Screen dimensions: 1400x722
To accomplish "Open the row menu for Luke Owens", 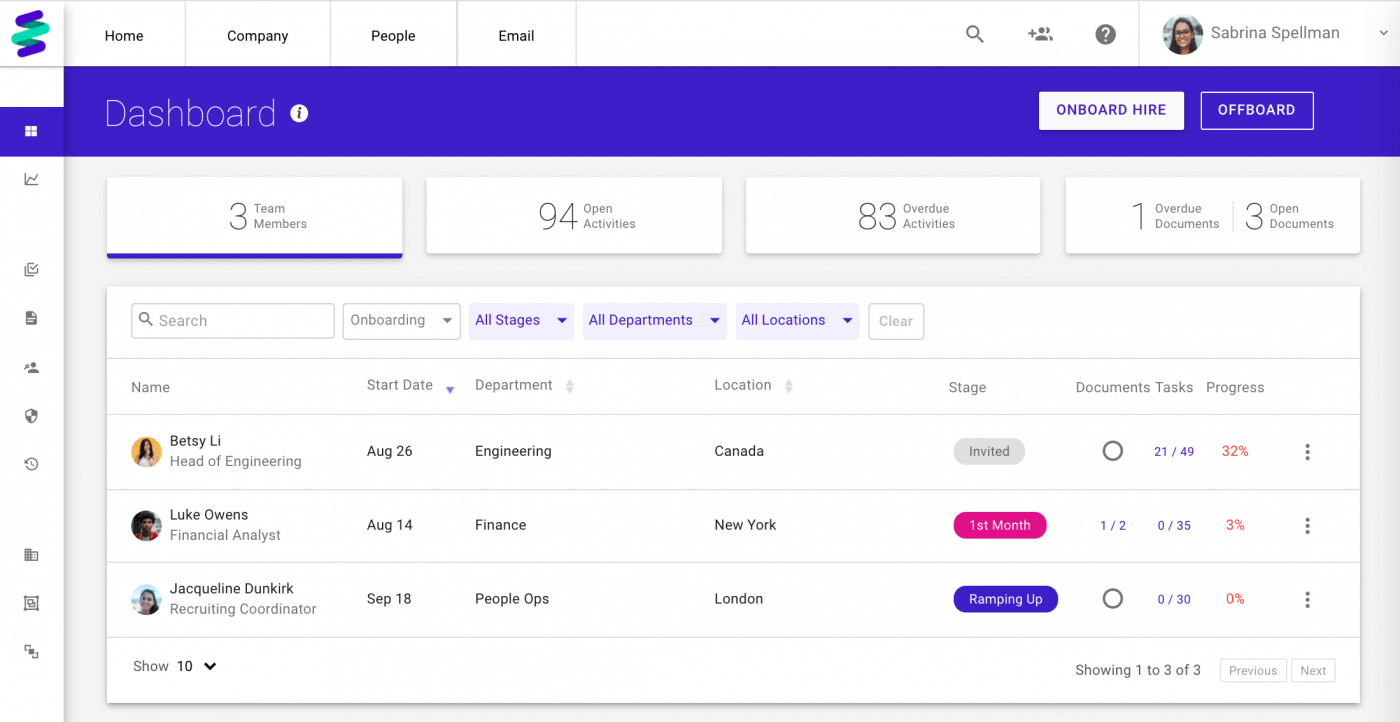I will point(1307,526).
